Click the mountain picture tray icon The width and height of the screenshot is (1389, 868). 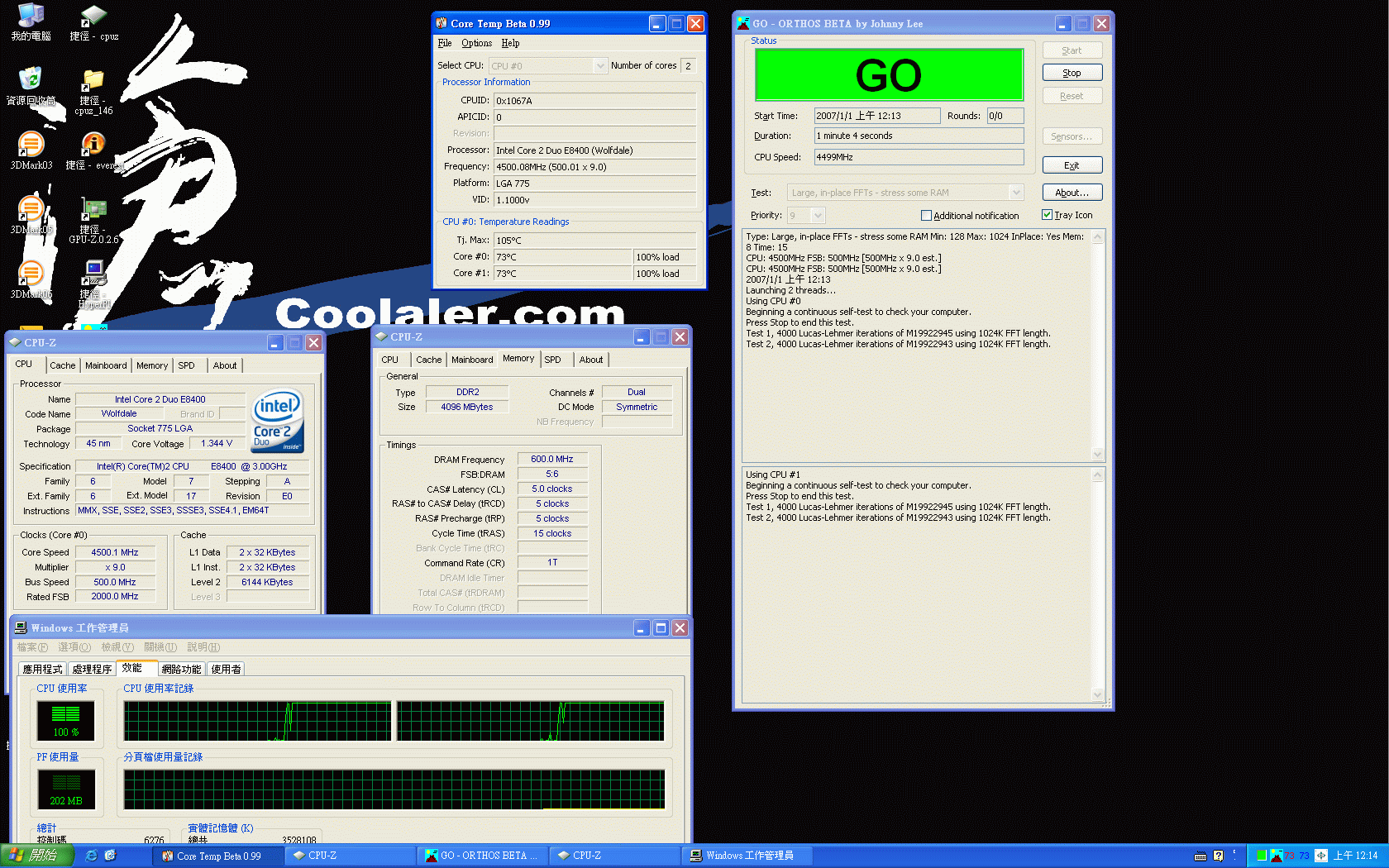[x=1276, y=856]
